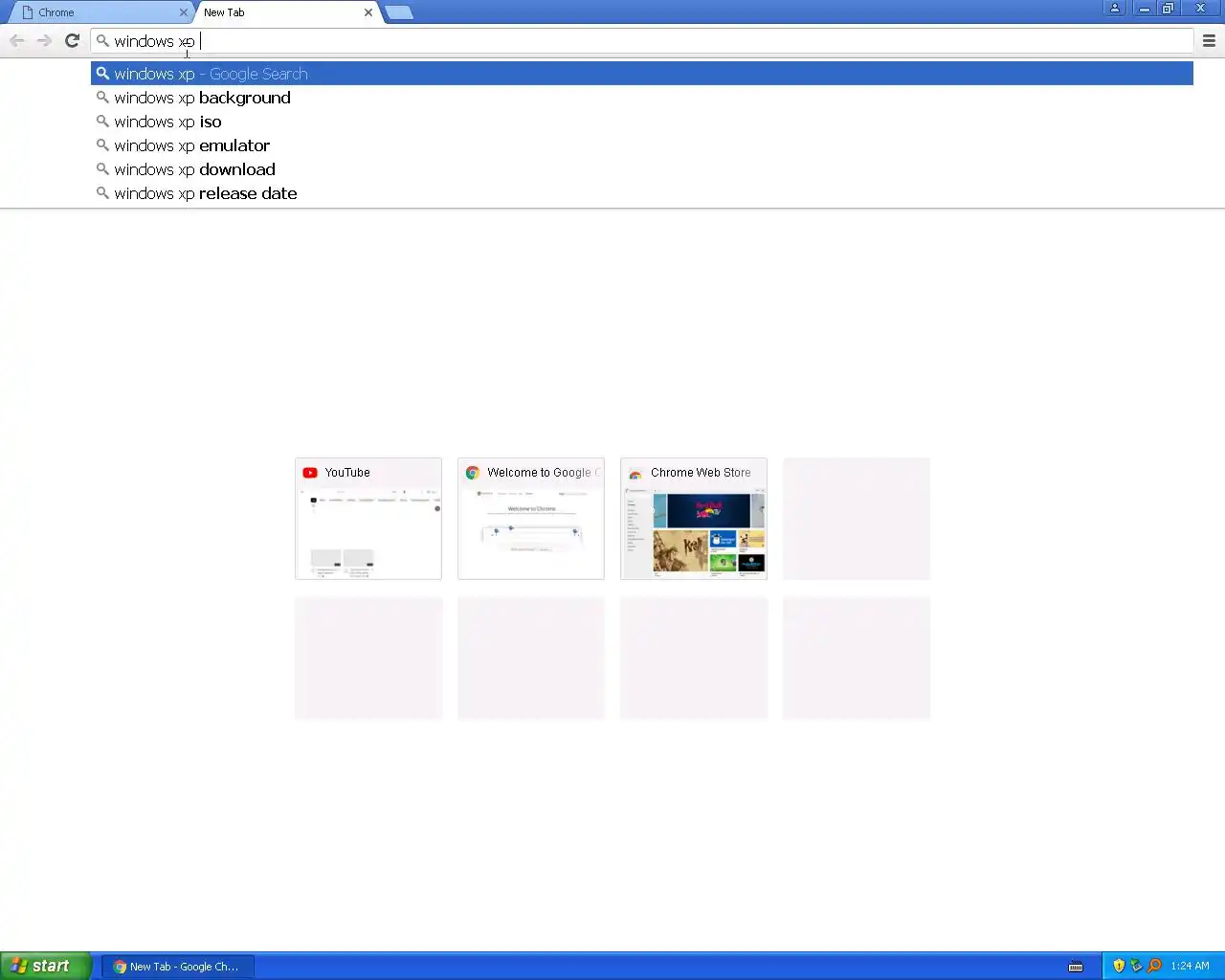Click the Chrome Web Store favicon
This screenshot has width=1225, height=980.
635,473
